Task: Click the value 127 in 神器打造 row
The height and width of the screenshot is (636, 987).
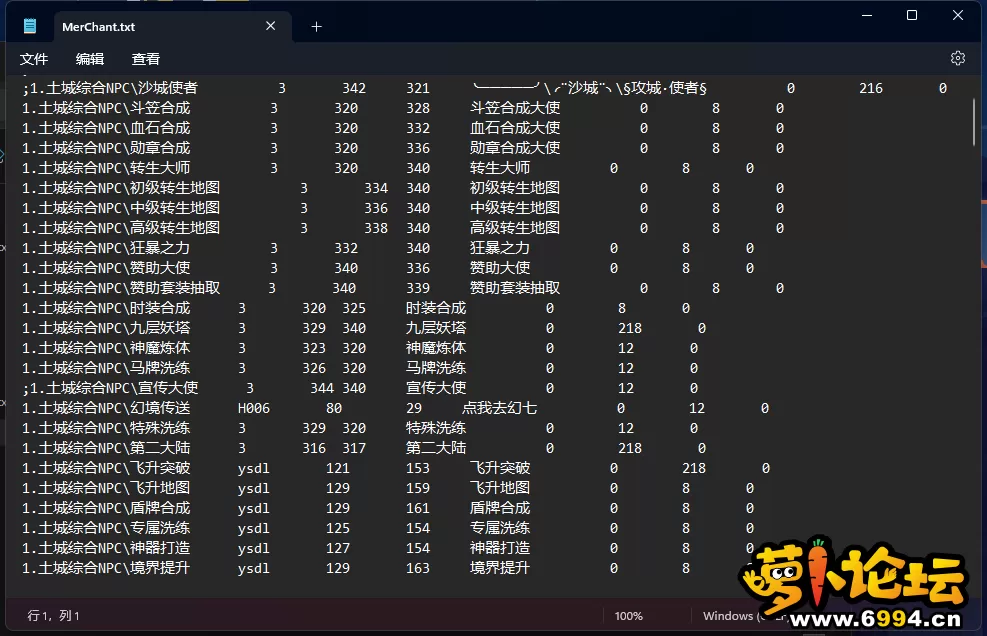Action: coord(337,548)
